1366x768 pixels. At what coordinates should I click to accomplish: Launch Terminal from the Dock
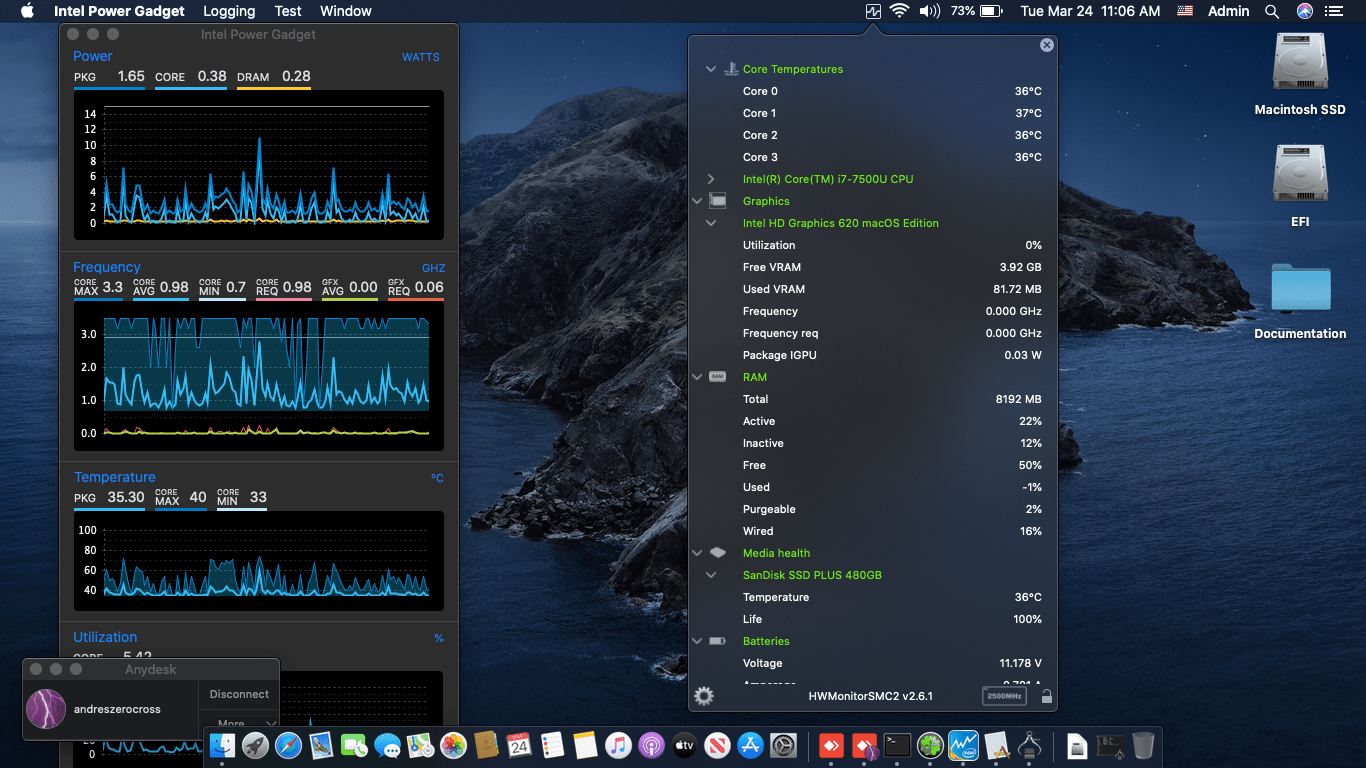coord(896,745)
